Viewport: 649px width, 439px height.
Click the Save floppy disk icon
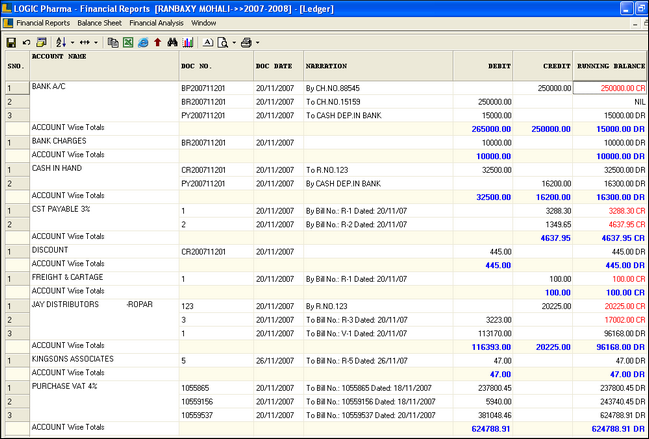point(11,42)
